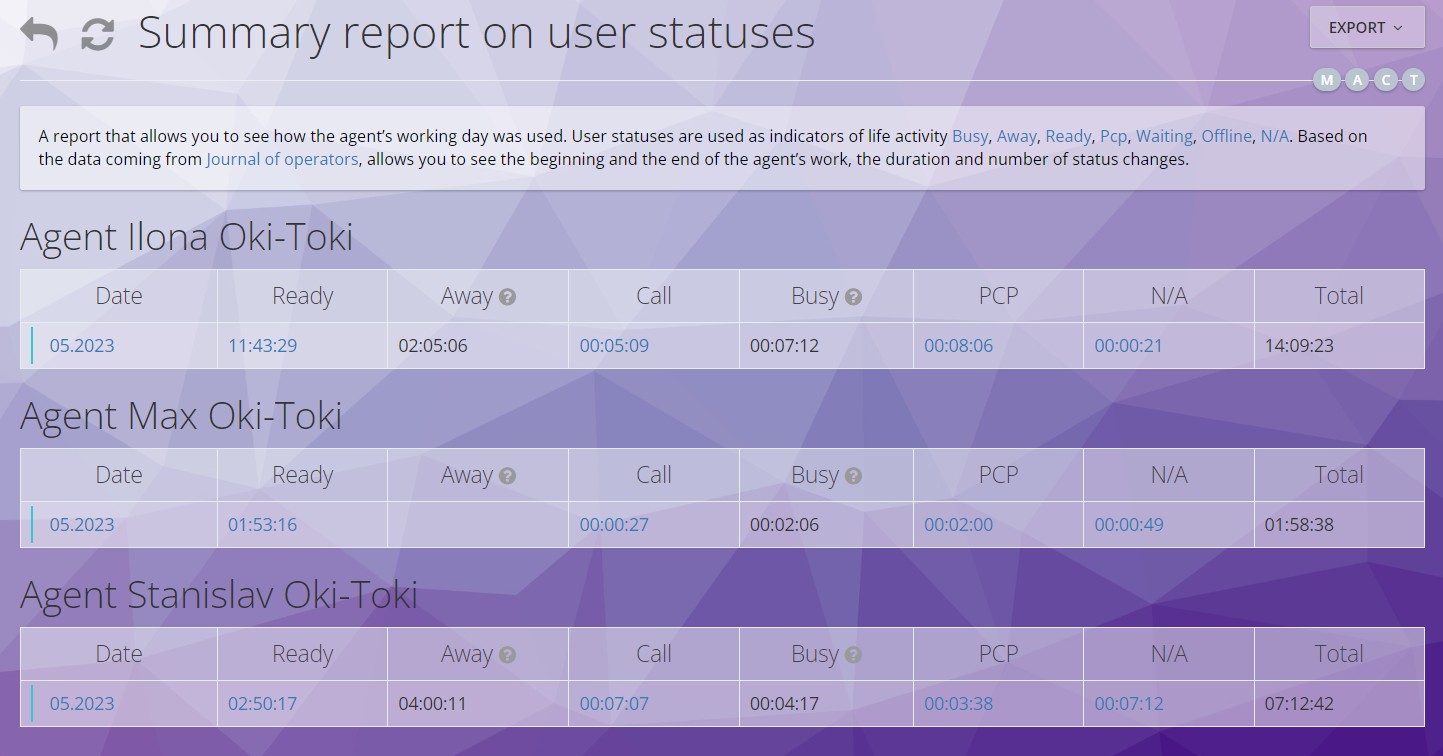Click Away help icon in Ilona's table
1443x756 pixels.
507,297
